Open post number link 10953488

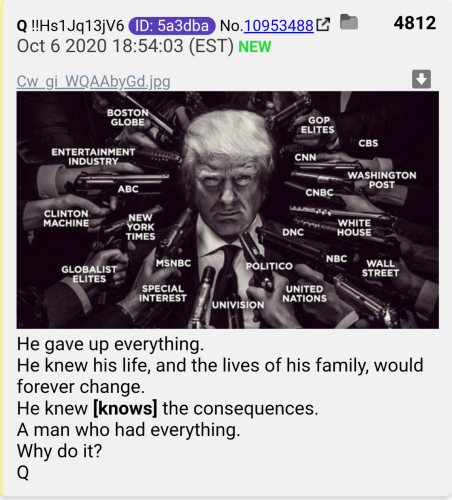(x=279, y=26)
